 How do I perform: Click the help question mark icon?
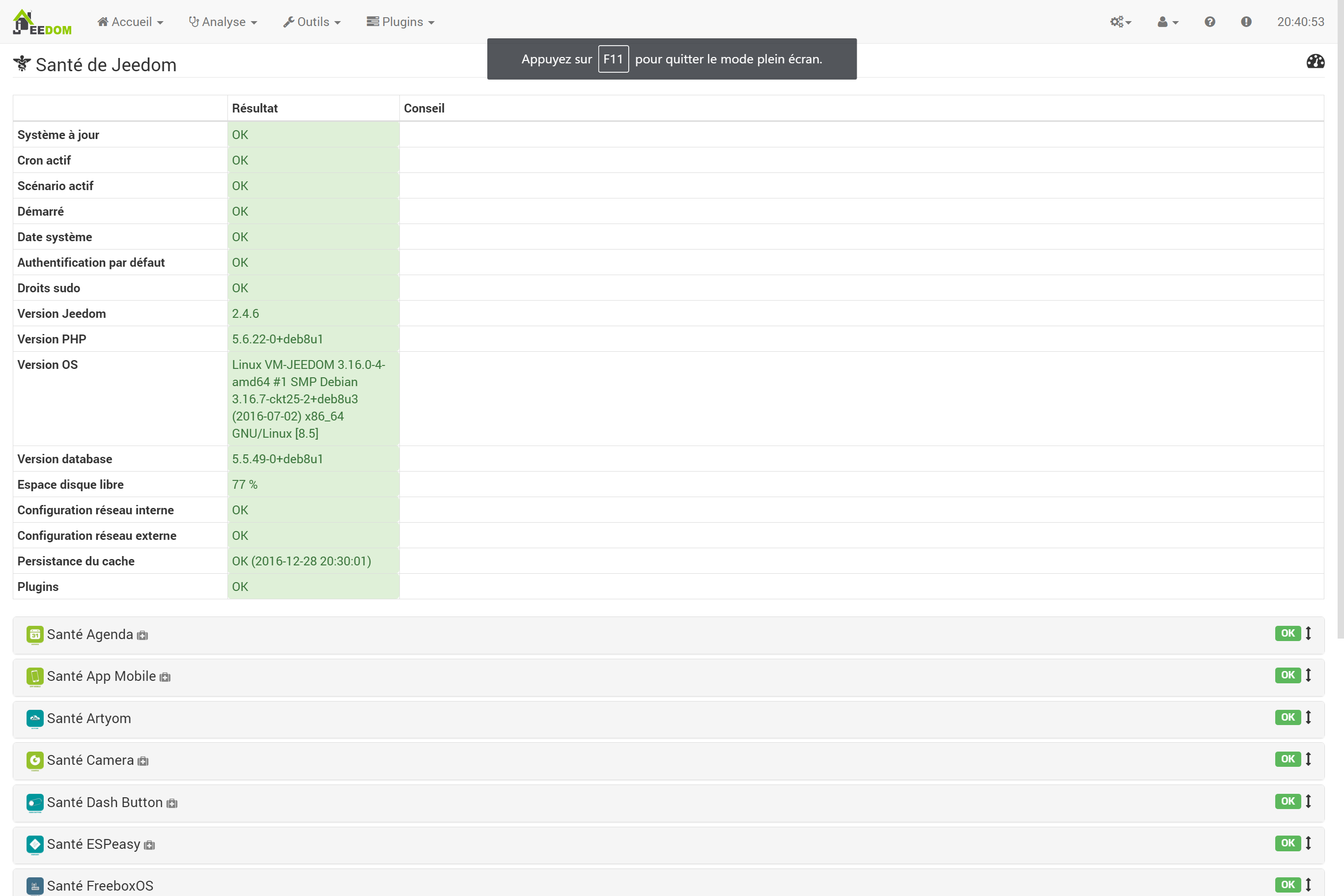coord(1210,22)
